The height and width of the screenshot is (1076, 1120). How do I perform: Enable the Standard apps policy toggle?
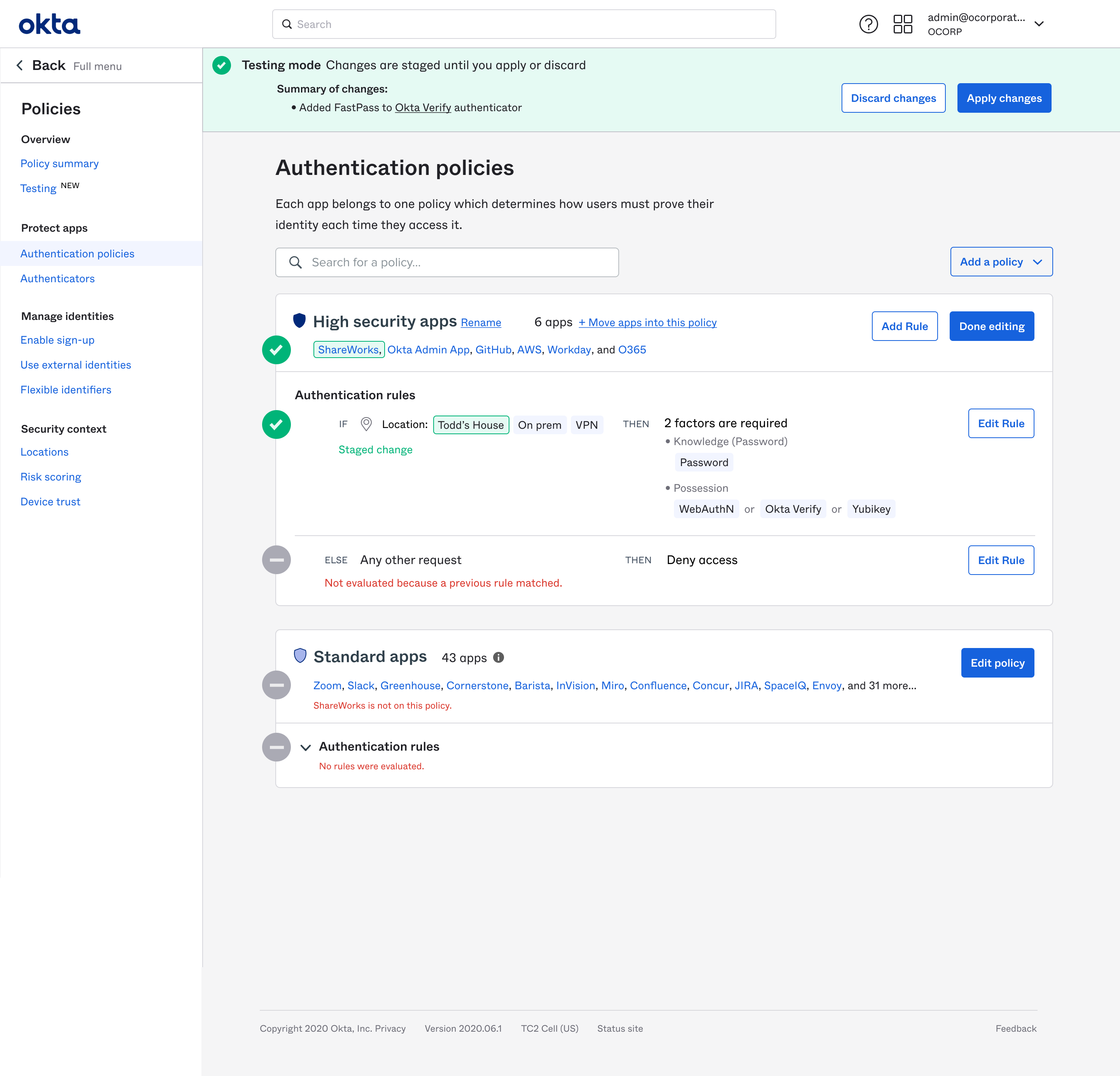[x=276, y=685]
